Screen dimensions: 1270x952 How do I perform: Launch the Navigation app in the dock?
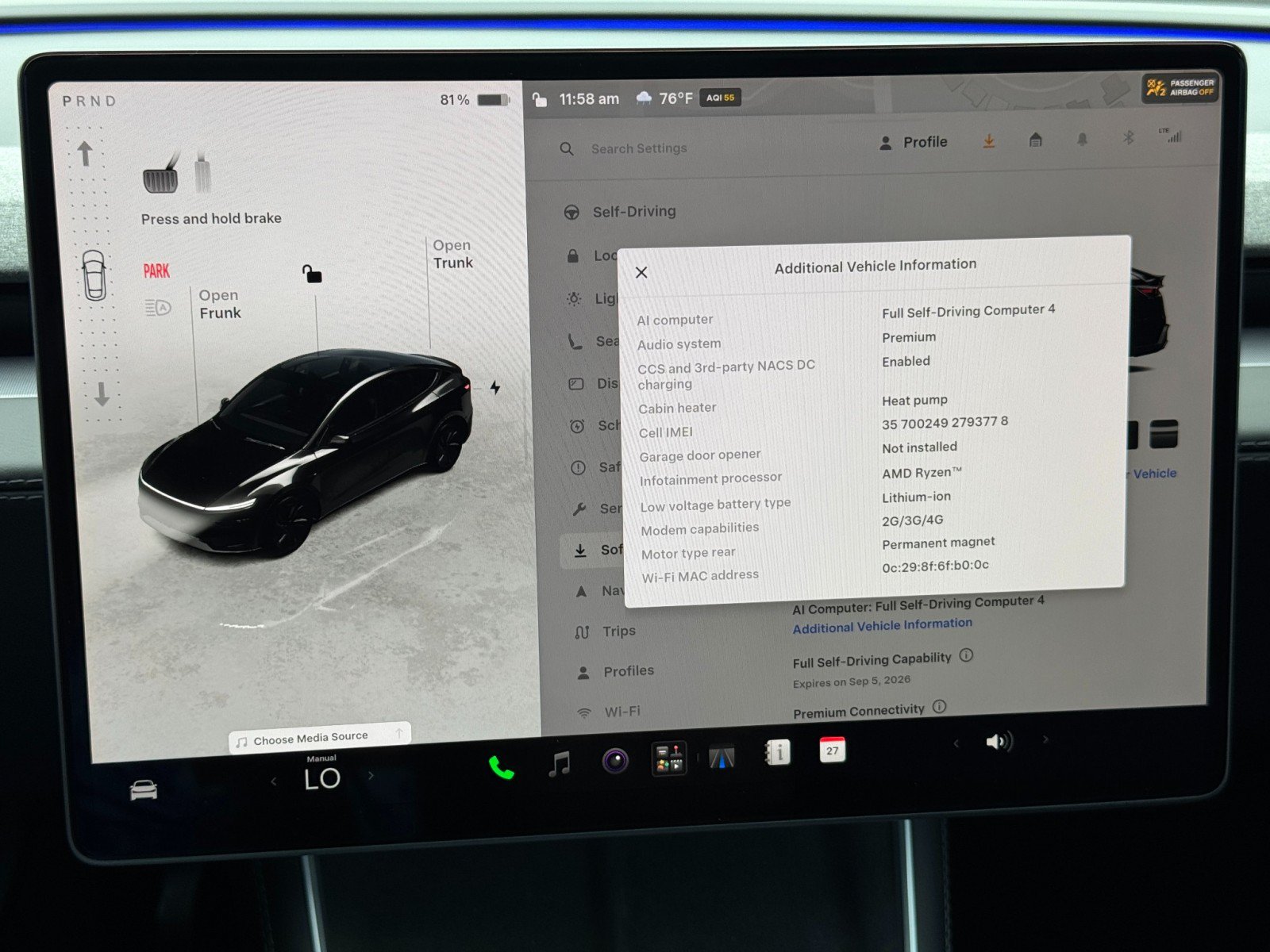click(722, 757)
